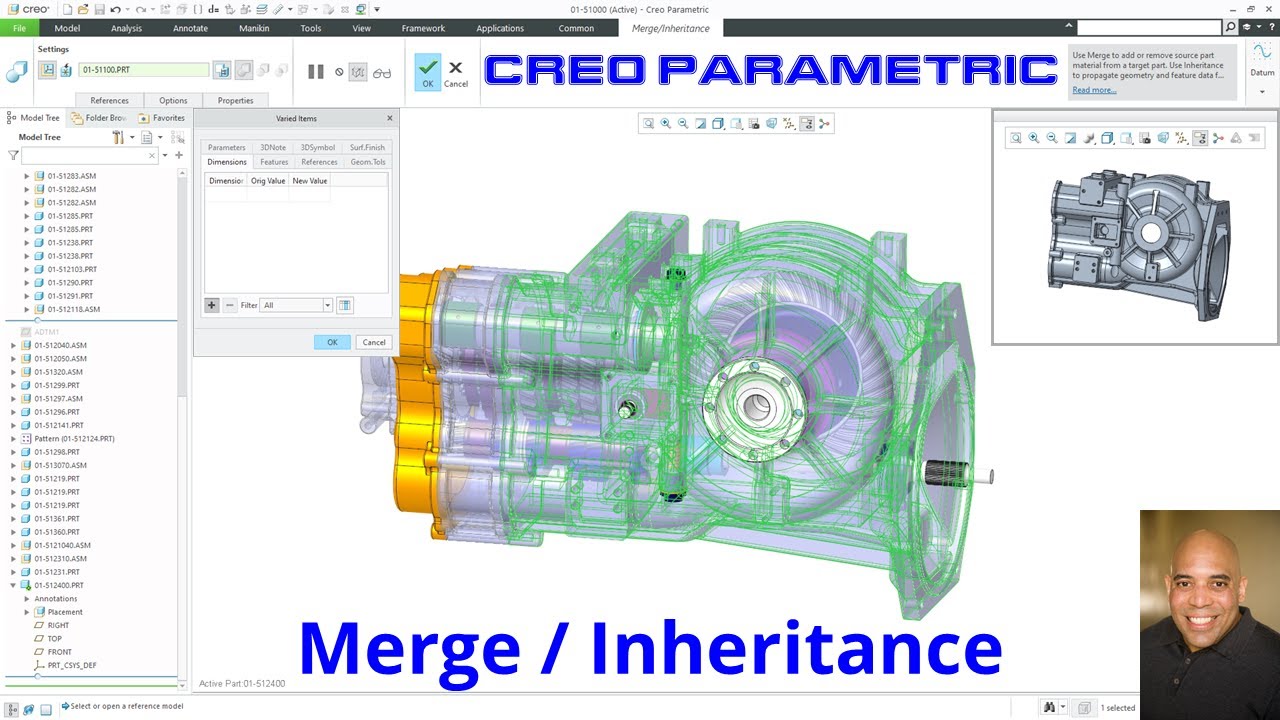1280x720 pixels.
Task: Close the Varied Items dialog
Action: 390,118
